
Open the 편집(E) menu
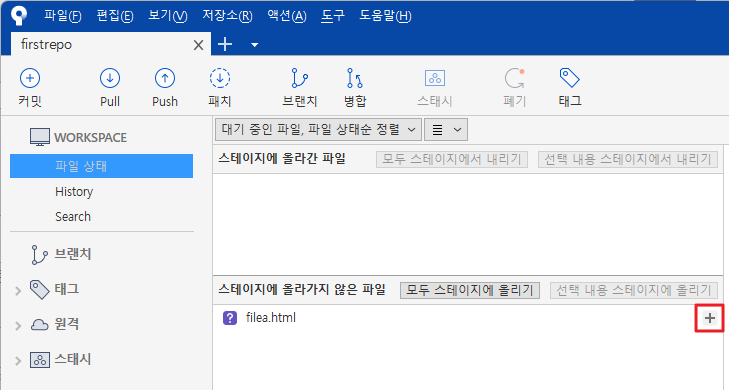tap(115, 16)
